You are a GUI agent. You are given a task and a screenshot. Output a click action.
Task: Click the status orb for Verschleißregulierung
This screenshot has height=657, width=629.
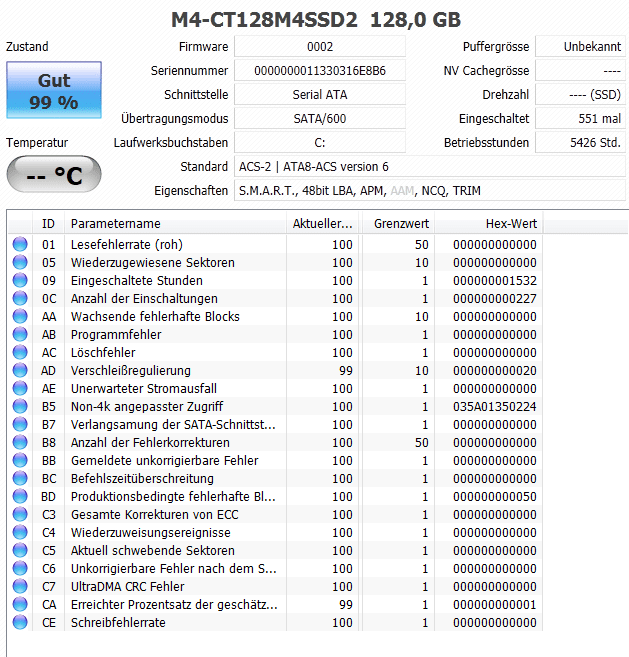(x=20, y=370)
